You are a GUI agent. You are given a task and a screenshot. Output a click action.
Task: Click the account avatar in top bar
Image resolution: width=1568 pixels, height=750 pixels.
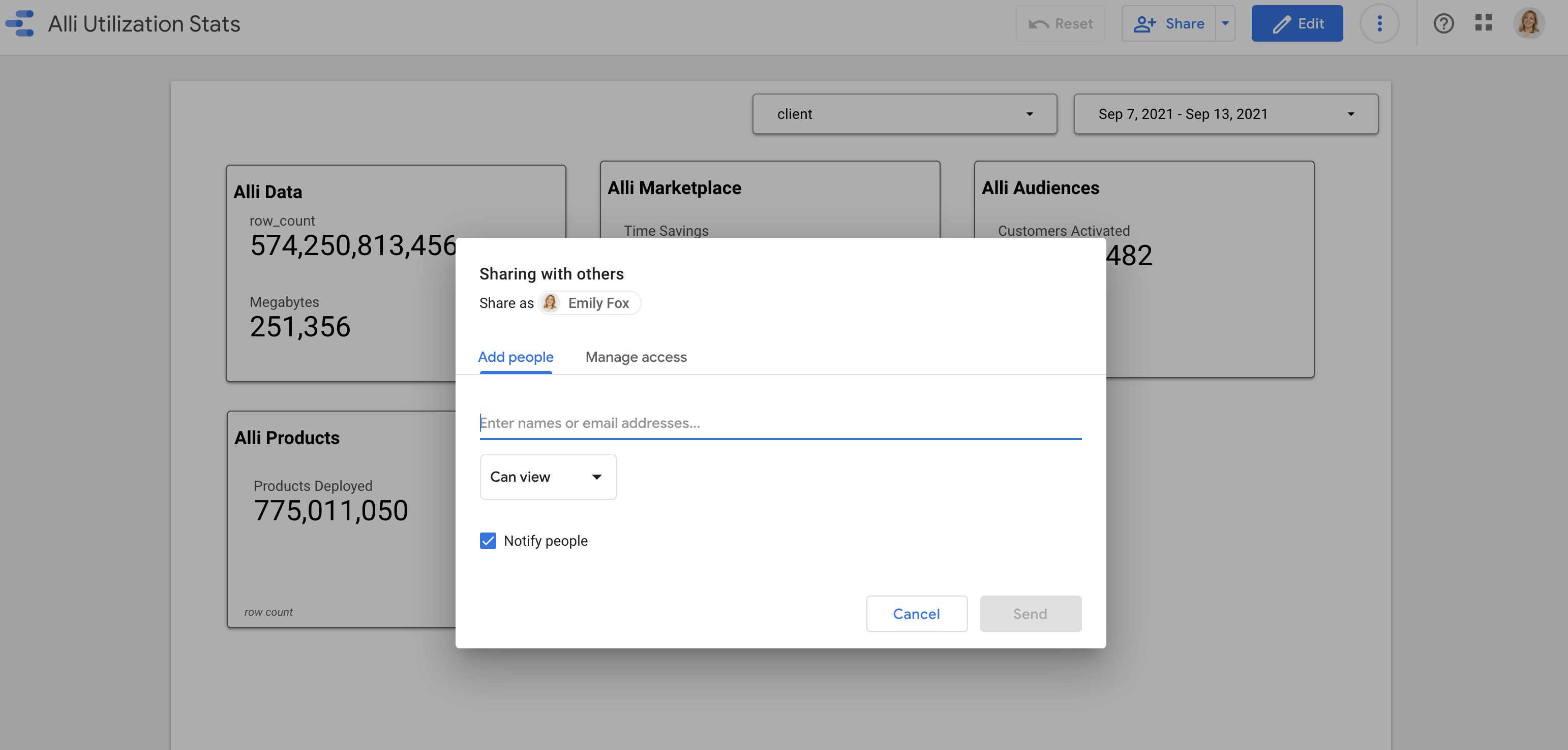point(1528,24)
